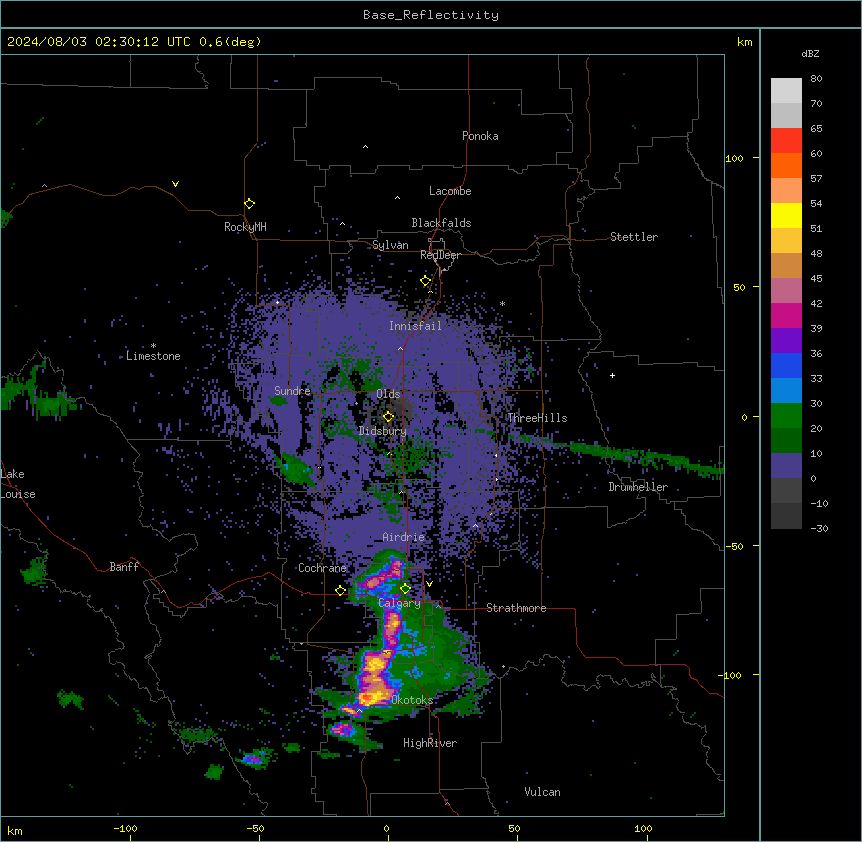Click the 0 tick on bottom axis
862x842 pixels.
[x=386, y=828]
